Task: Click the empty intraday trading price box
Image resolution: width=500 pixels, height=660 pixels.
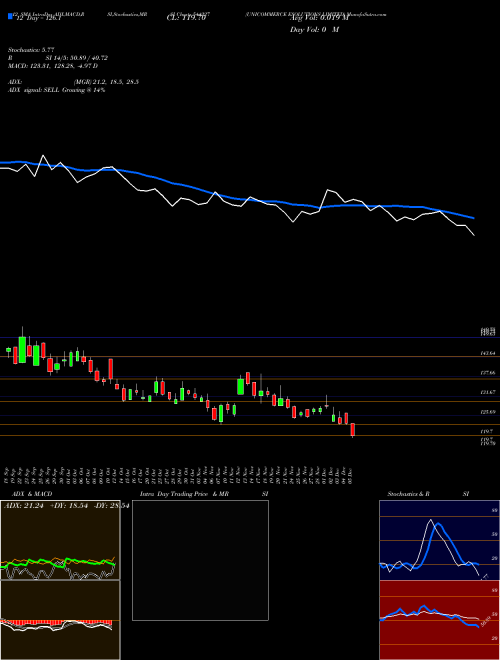Action: point(200,560)
